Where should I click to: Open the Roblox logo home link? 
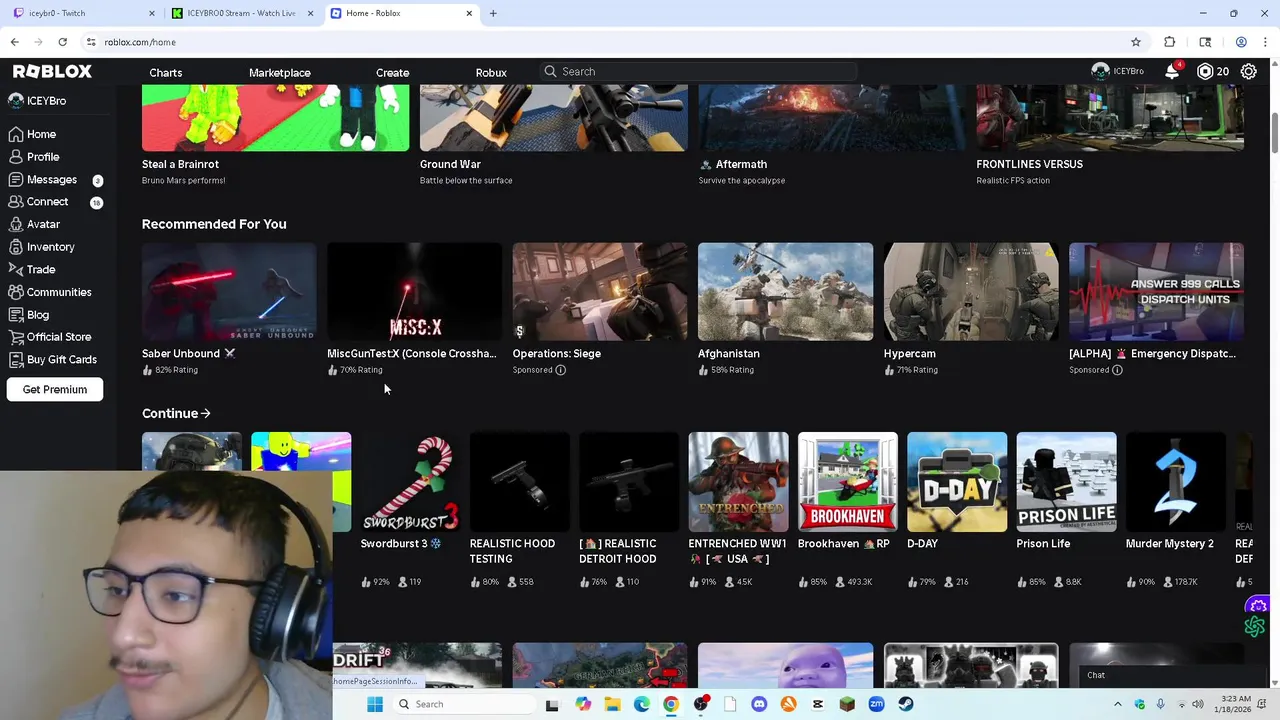[x=52, y=71]
